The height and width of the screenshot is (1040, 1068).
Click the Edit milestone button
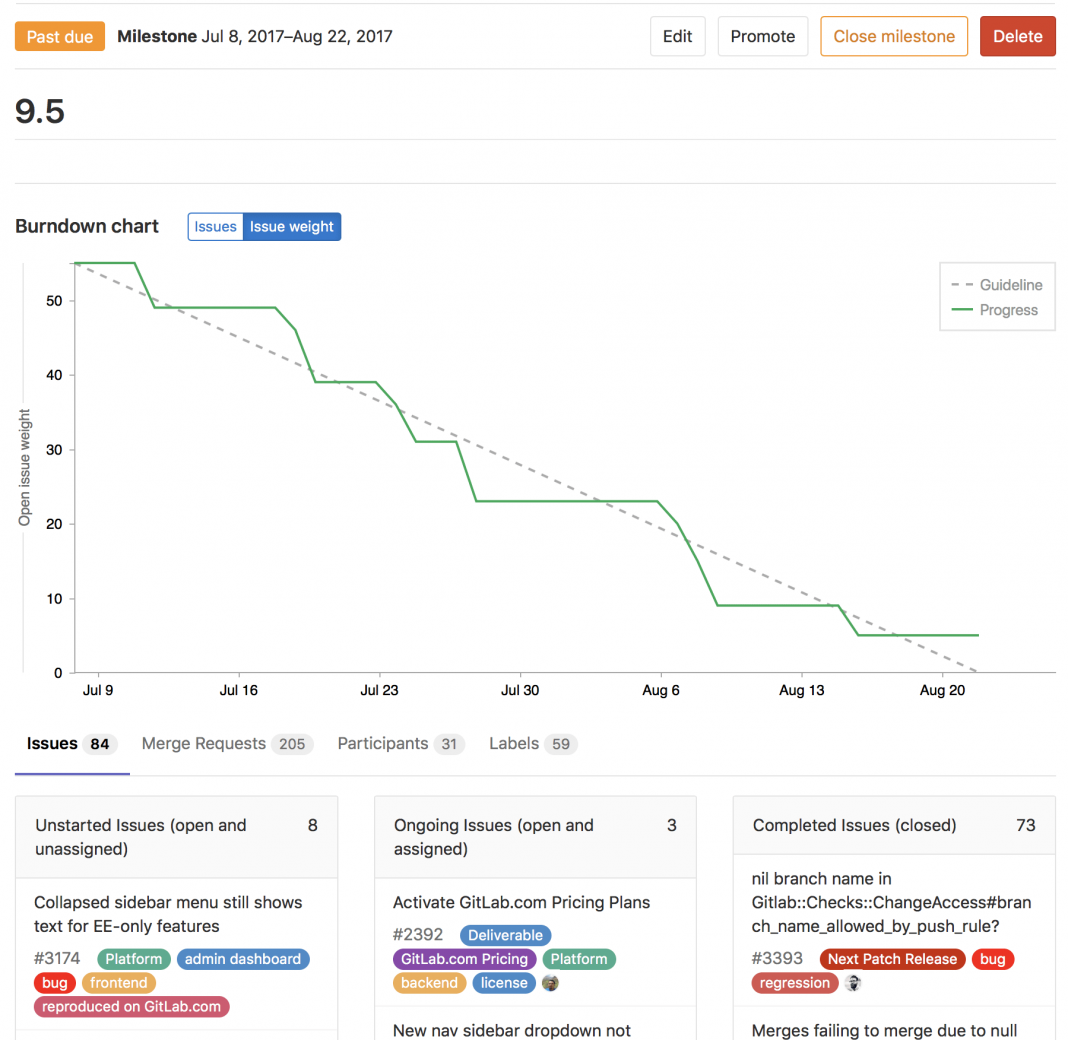677,35
